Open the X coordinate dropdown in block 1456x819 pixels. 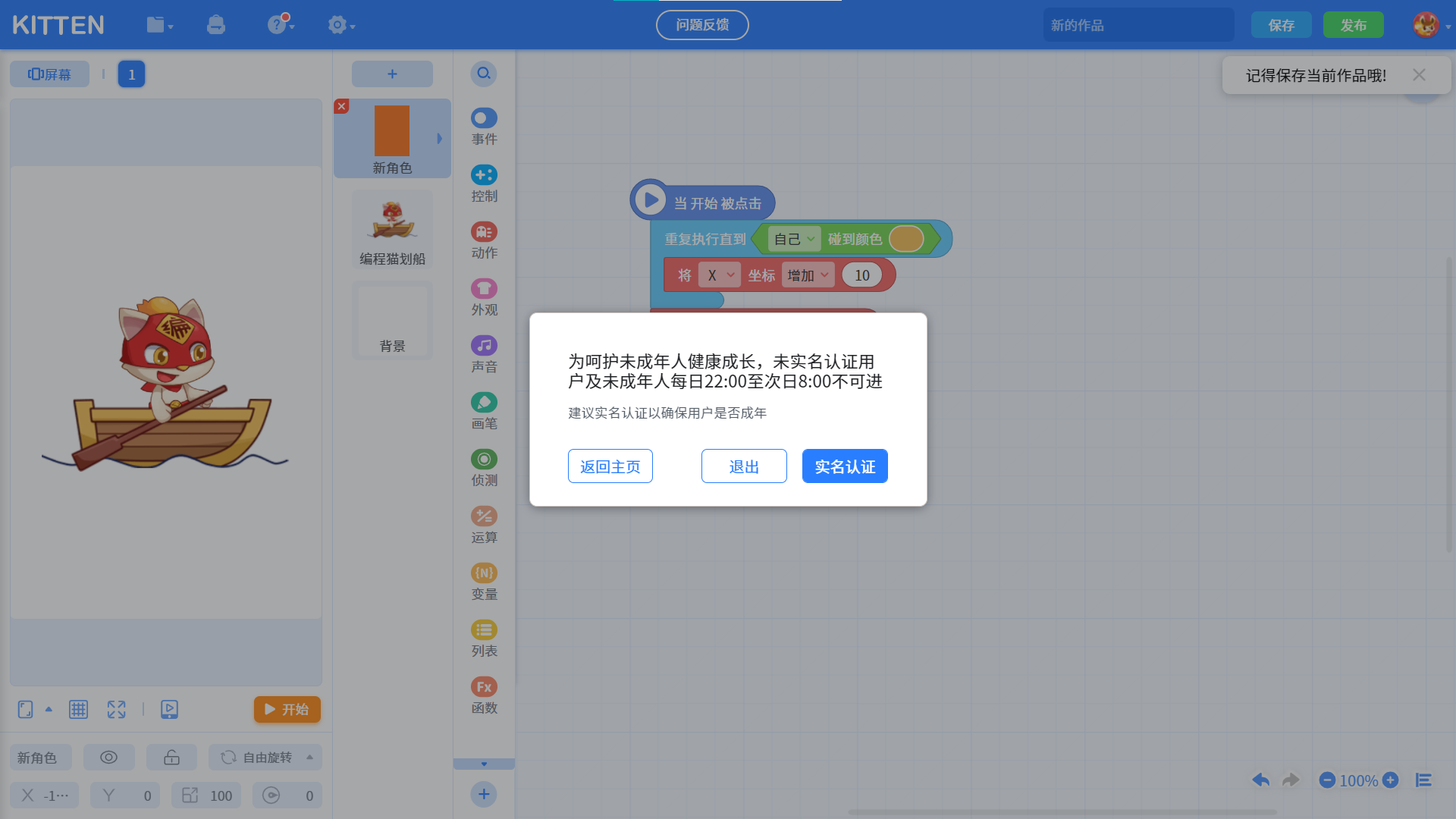(719, 275)
